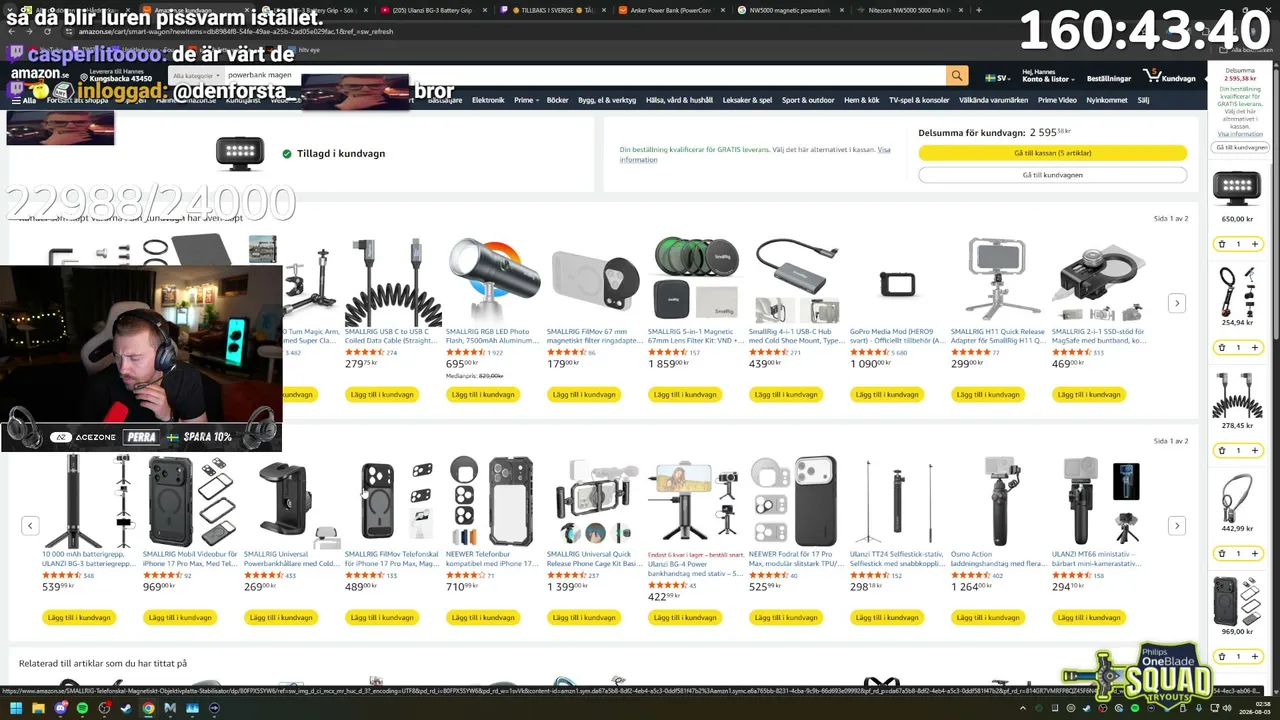Add SMALLRIG 5-in-1 Magnetic filter kit to cart
1280x720 pixels.
coord(685,395)
